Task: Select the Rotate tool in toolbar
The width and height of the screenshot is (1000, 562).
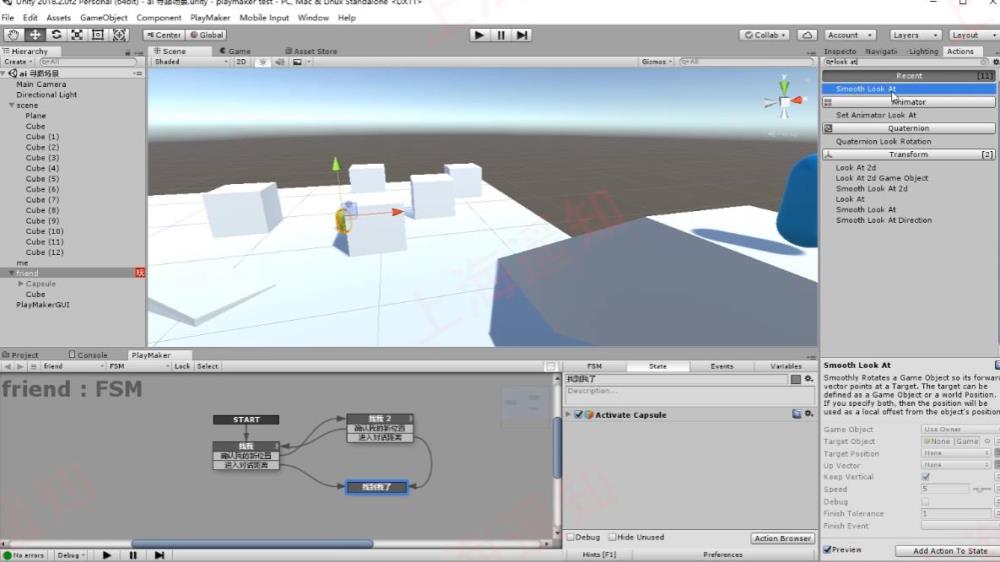Action: [55, 35]
